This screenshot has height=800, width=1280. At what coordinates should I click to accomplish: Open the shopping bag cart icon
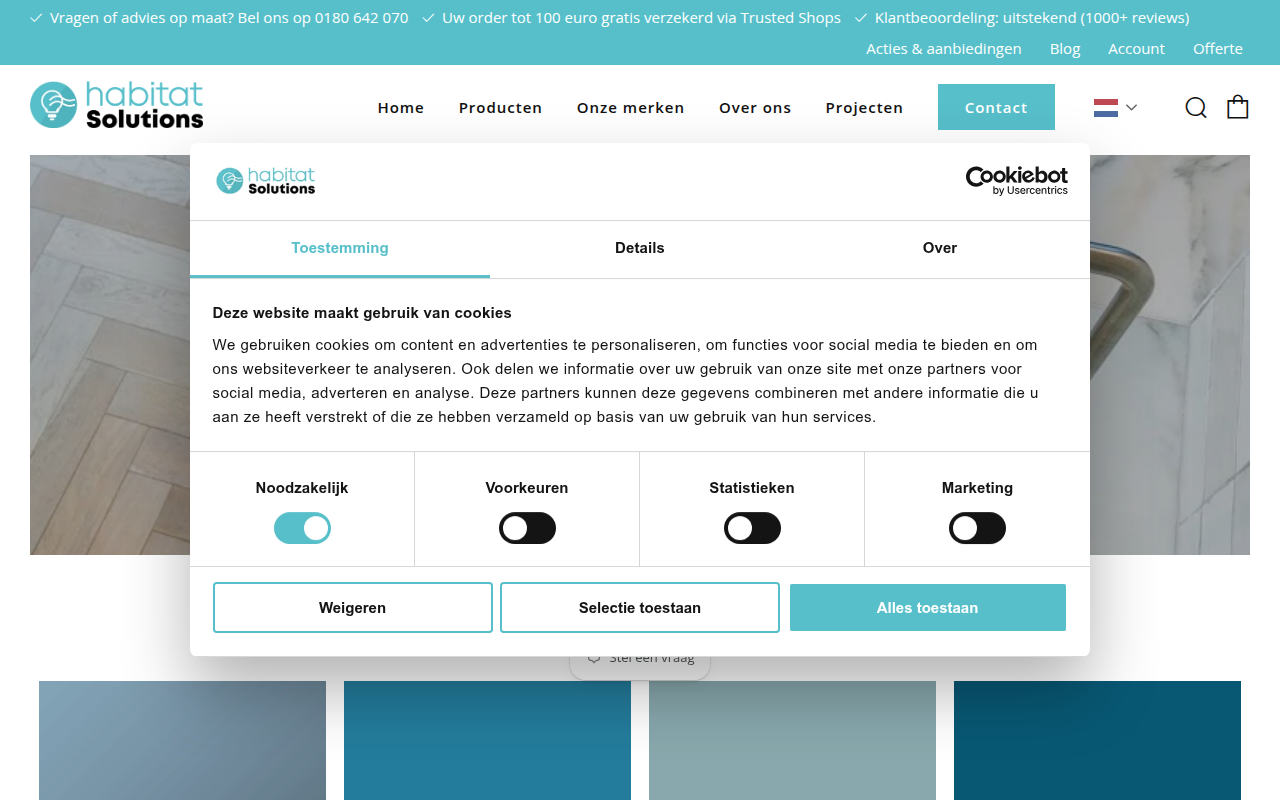(1238, 106)
